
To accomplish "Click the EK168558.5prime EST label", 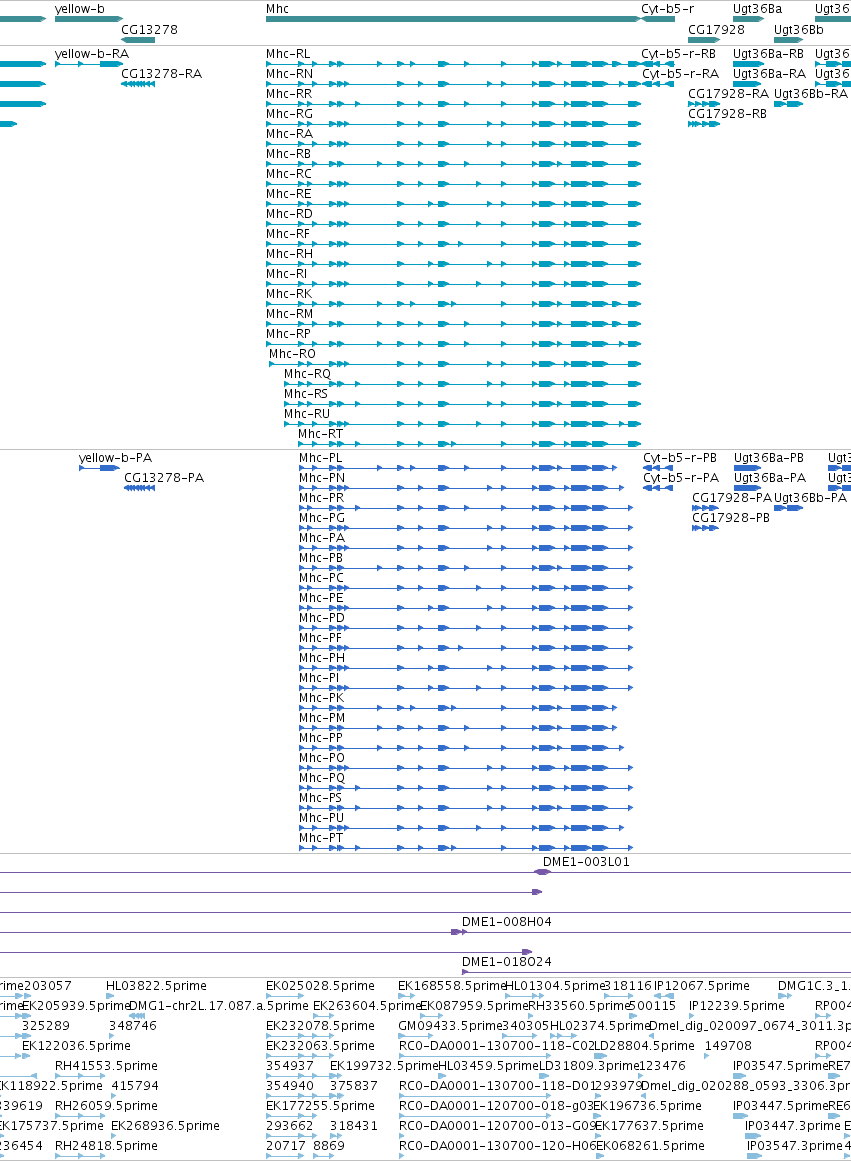I will [452, 986].
